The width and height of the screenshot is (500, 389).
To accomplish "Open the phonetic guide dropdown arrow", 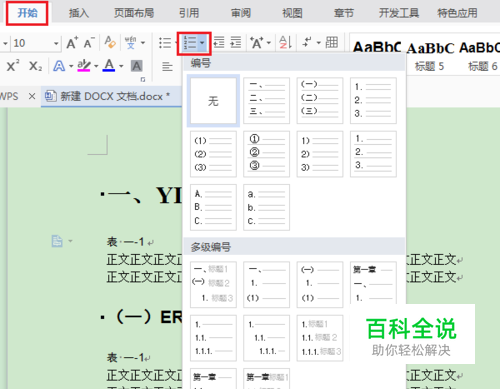I will [143, 43].
